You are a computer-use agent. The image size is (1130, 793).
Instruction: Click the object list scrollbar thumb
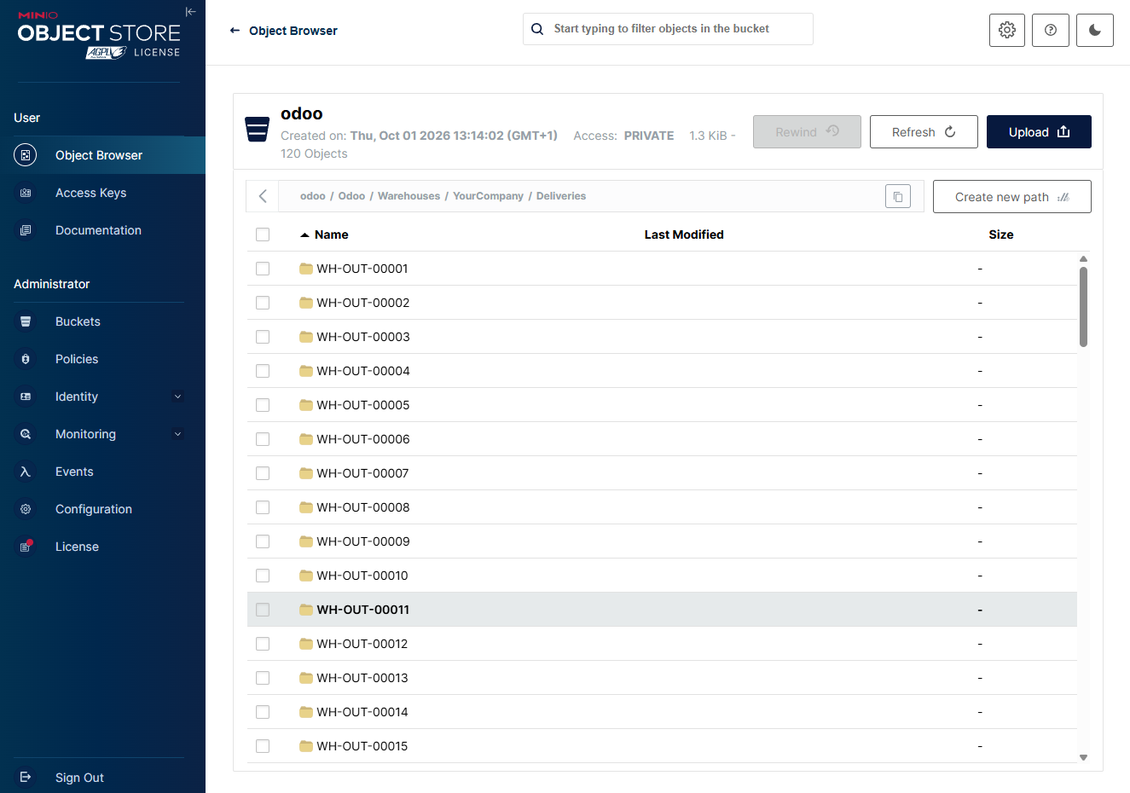tap(1083, 307)
